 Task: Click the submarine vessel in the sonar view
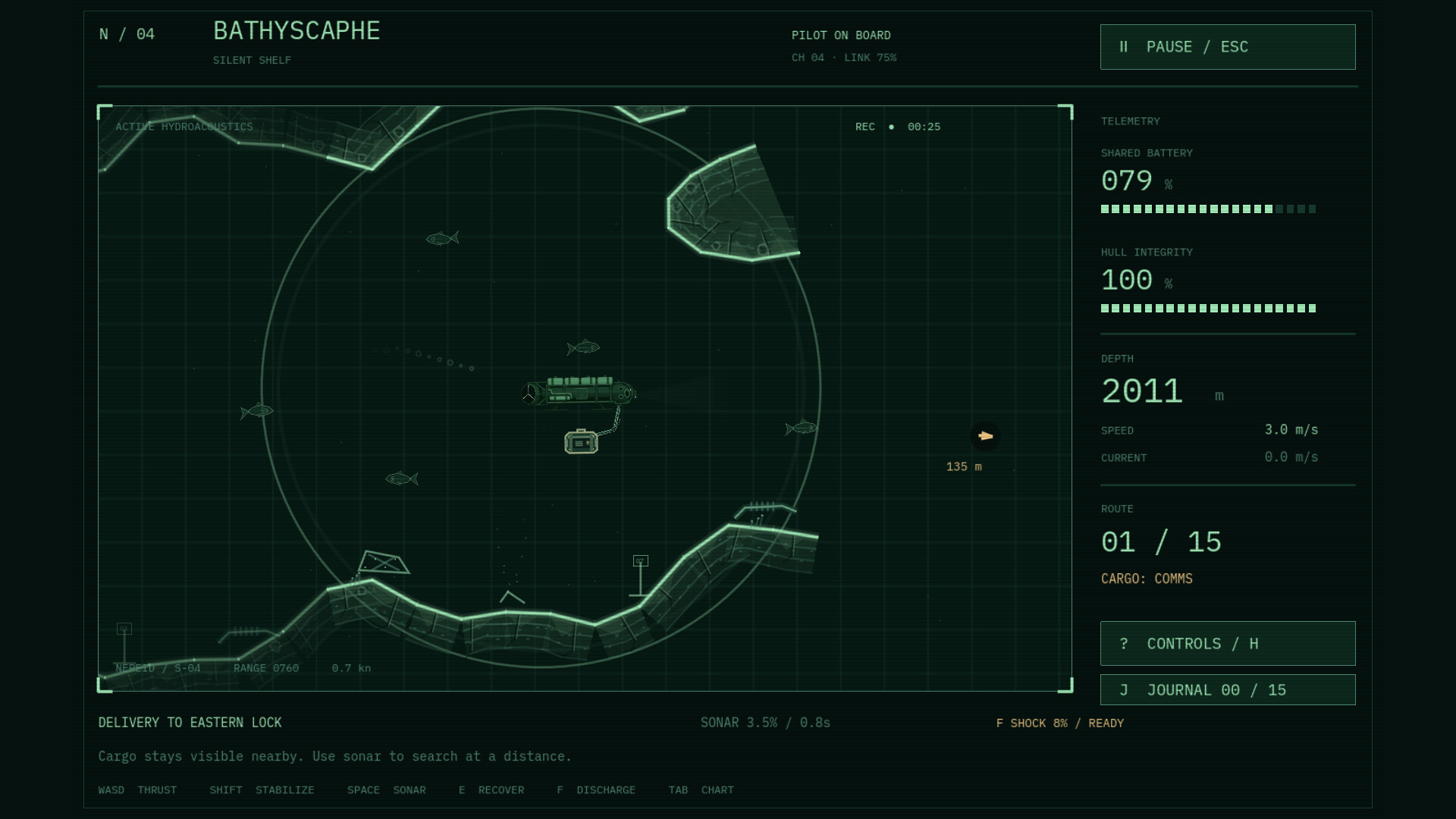(x=579, y=391)
